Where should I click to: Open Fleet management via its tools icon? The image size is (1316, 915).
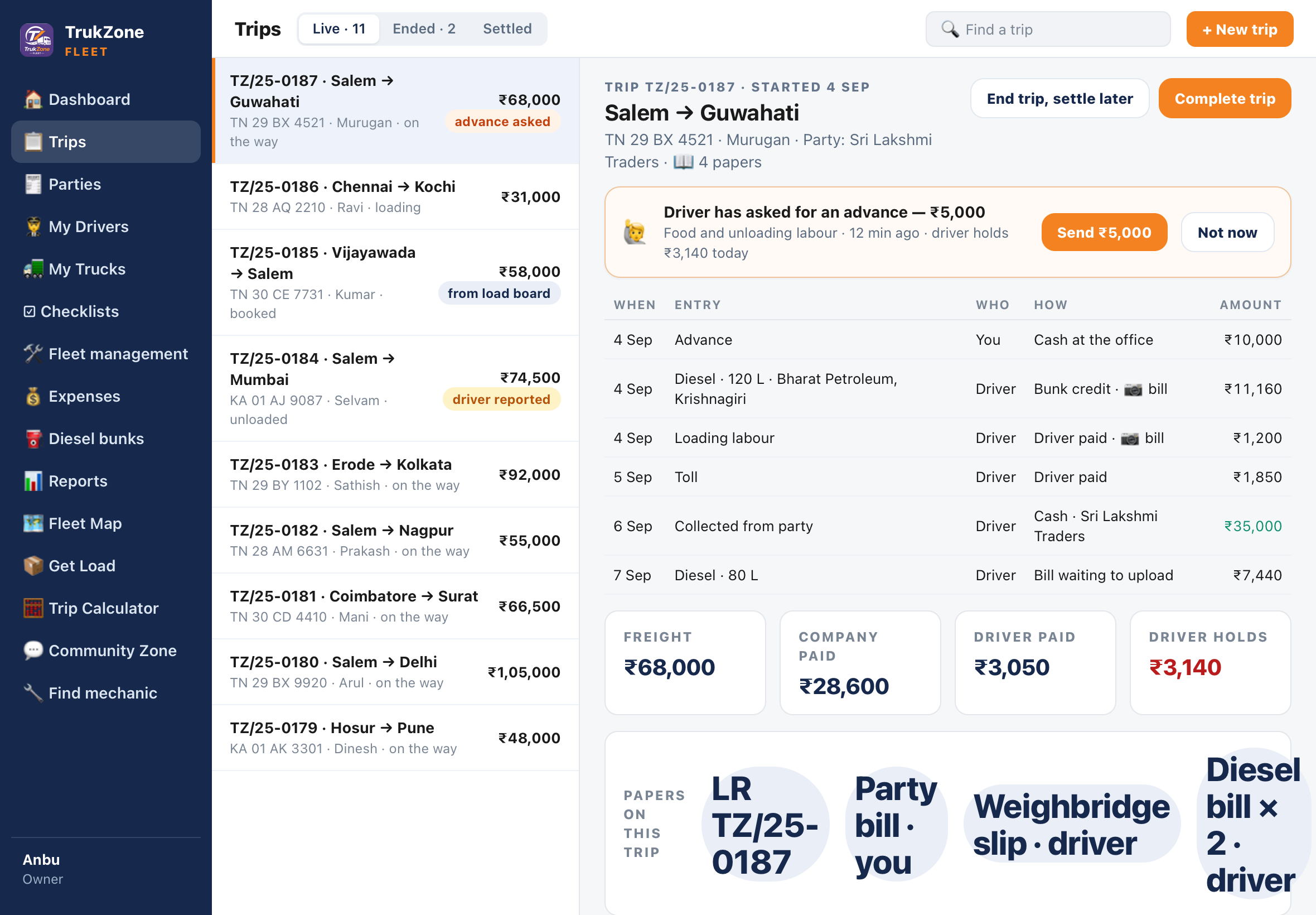coord(33,354)
